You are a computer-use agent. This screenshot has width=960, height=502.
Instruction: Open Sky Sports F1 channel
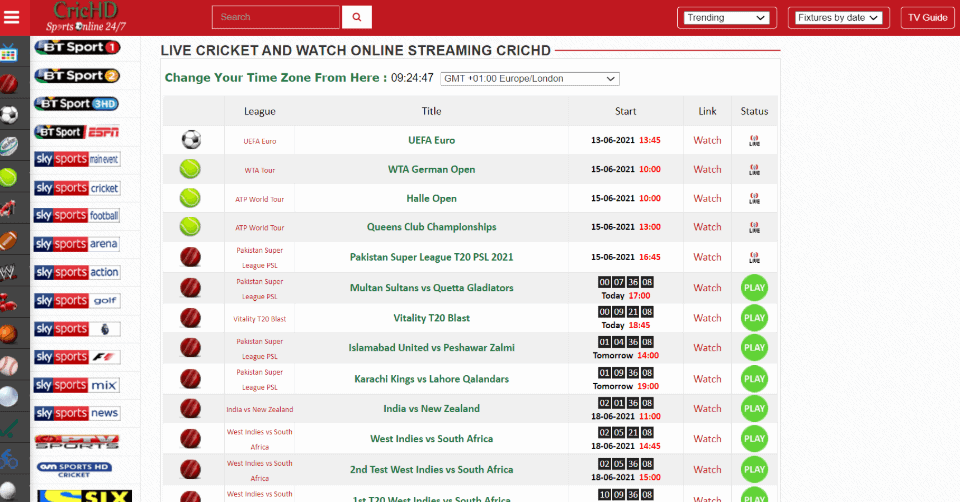tap(77, 357)
